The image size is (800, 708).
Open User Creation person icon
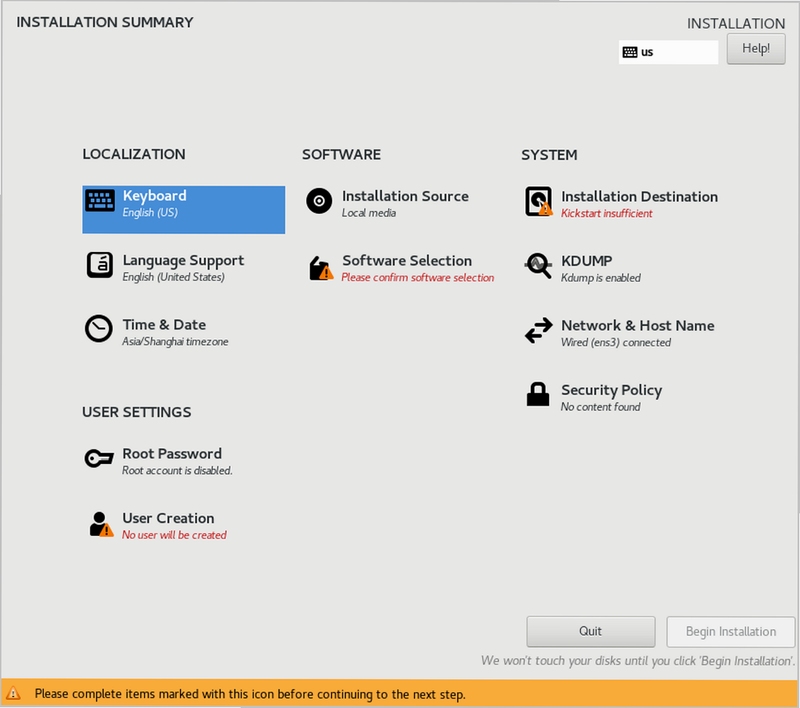[101, 524]
